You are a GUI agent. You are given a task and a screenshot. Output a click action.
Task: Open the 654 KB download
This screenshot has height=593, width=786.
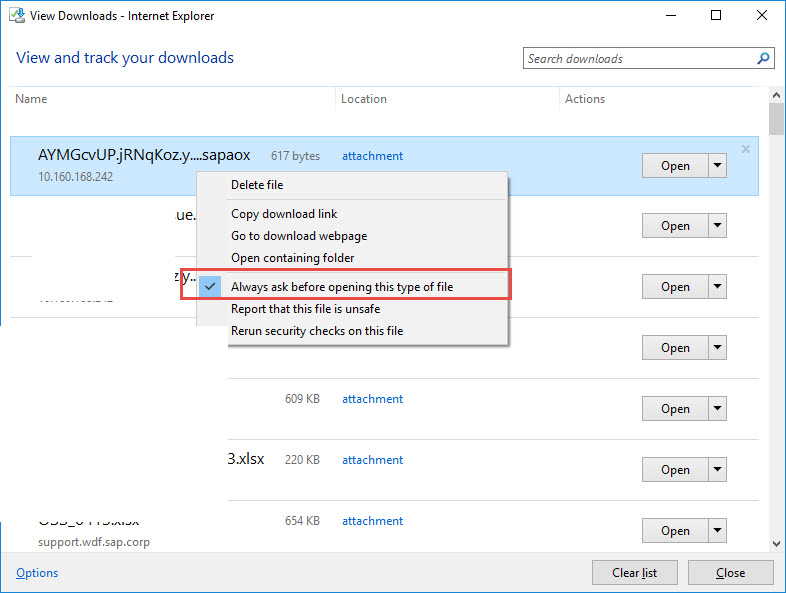click(x=675, y=531)
